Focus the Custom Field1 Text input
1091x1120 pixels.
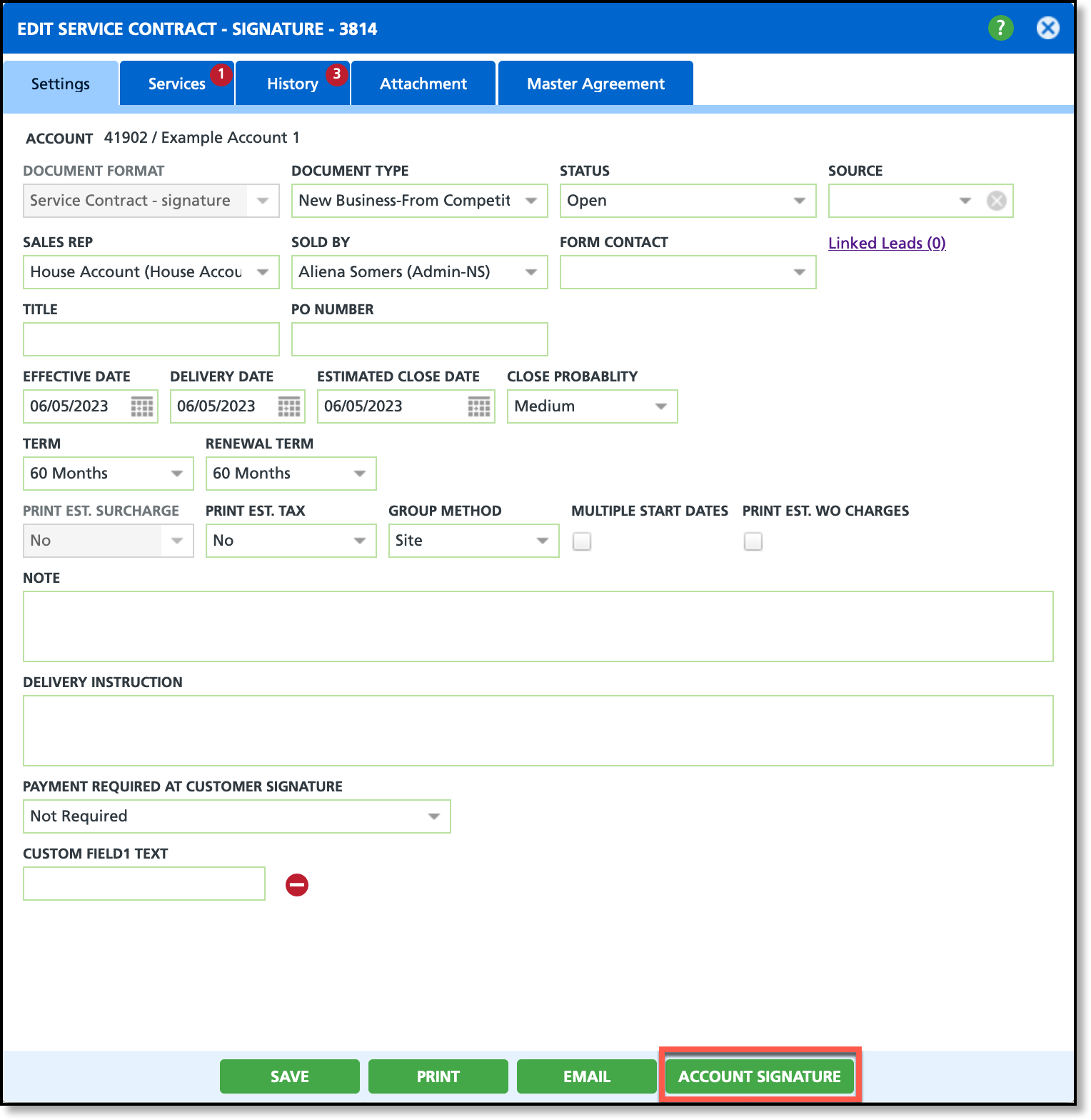144,884
